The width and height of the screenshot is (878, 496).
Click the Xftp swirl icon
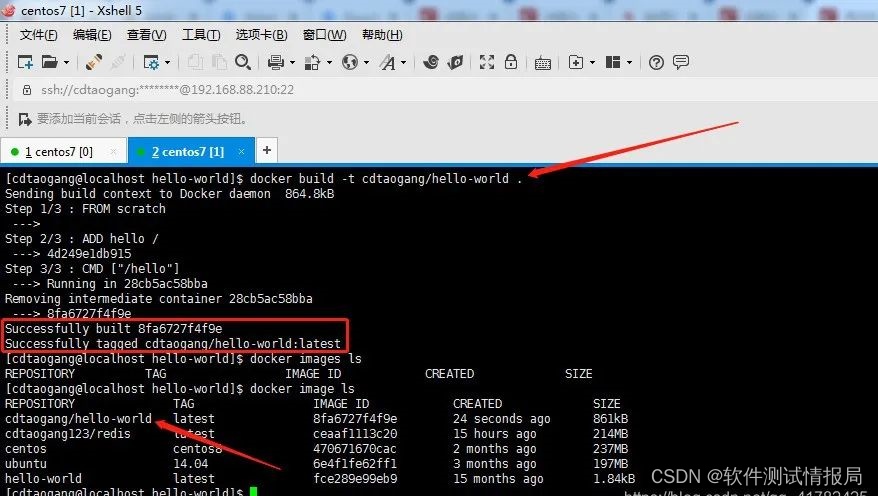(x=431, y=62)
